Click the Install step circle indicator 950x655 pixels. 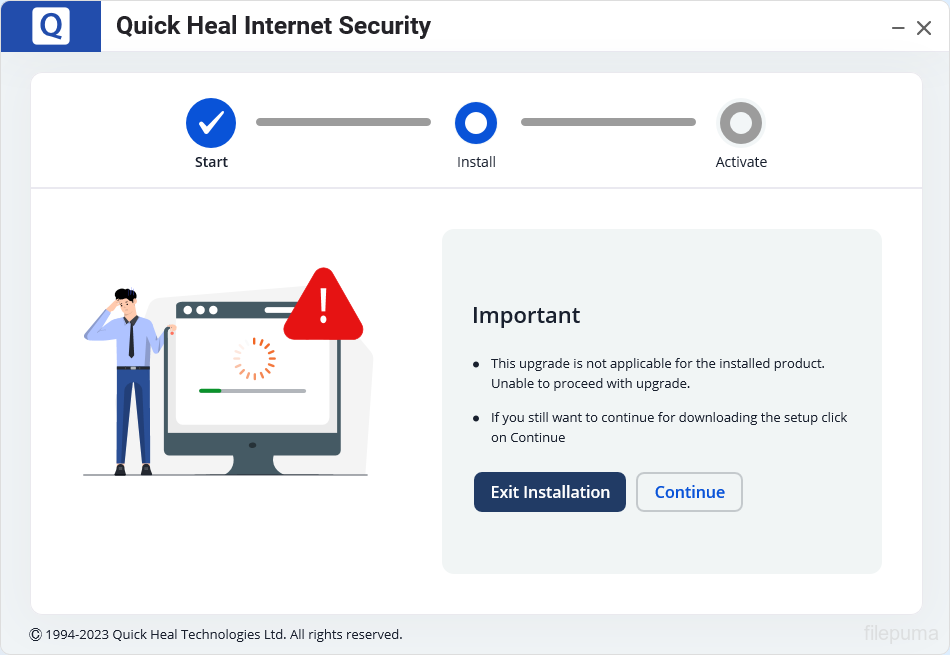[x=476, y=123]
